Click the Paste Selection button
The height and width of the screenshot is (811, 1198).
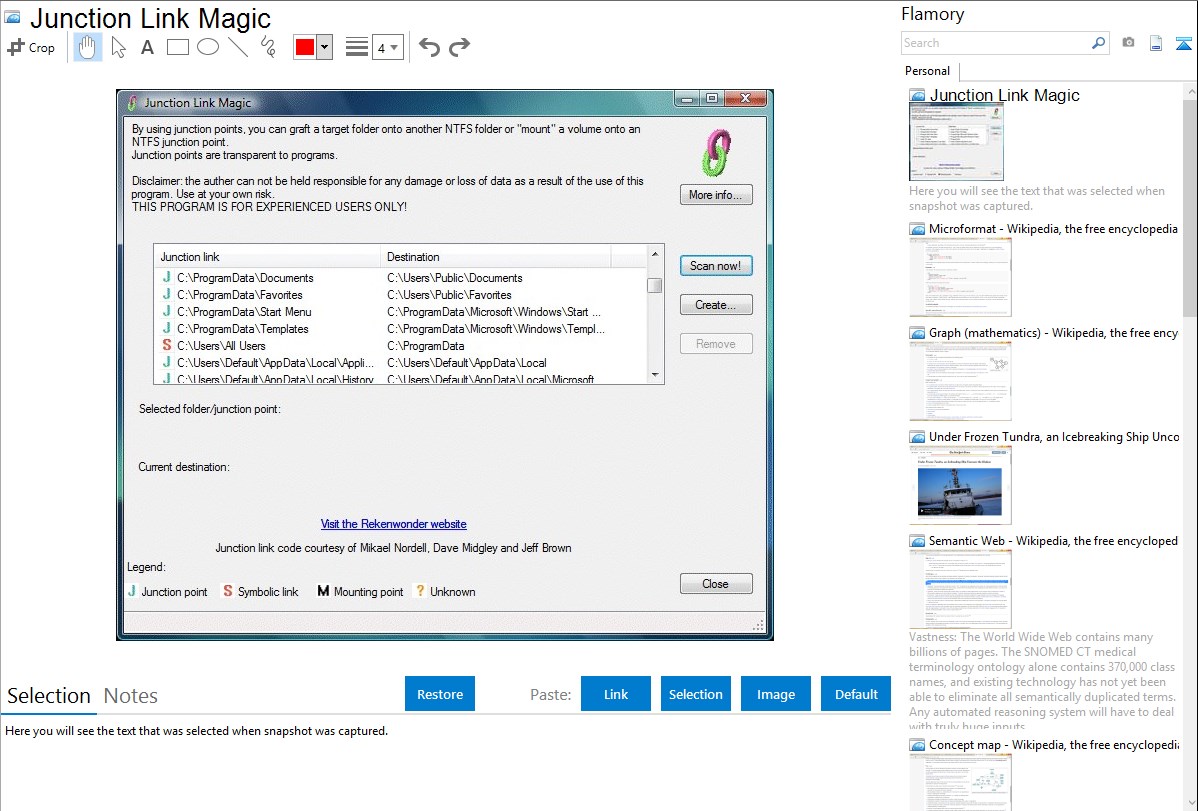tap(696, 694)
